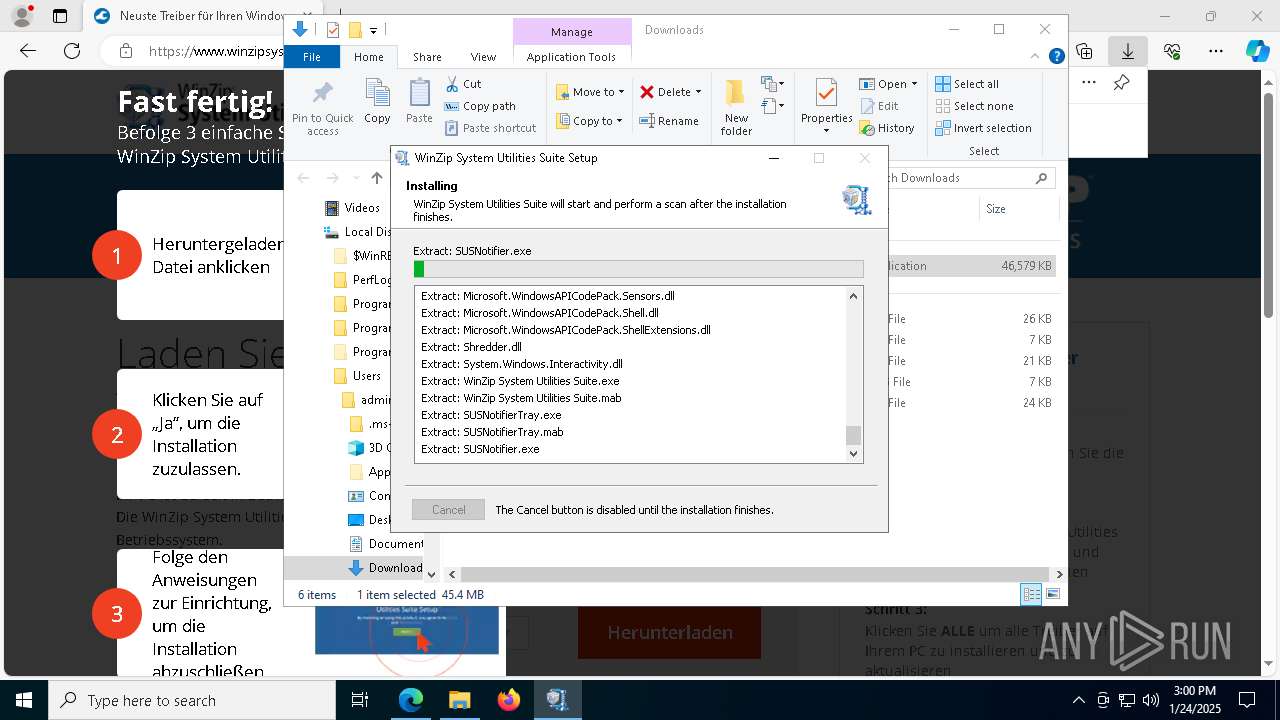1280x720 pixels.
Task: View site information lock icon in Edge
Action: [x=125, y=51]
